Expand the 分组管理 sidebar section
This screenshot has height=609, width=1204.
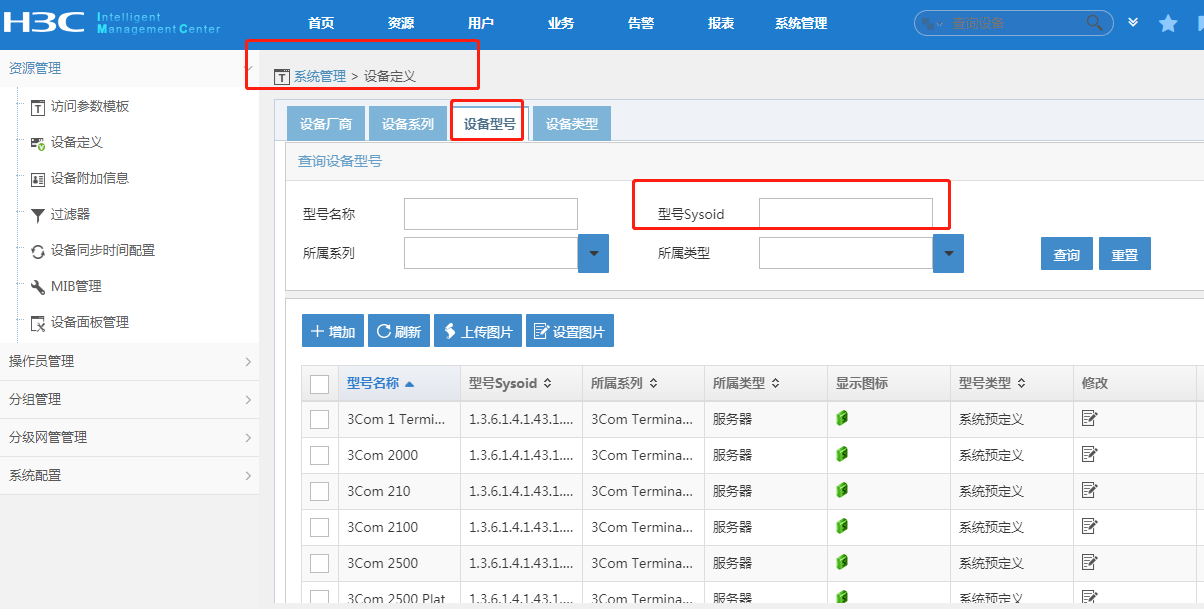pyautogui.click(x=129, y=399)
